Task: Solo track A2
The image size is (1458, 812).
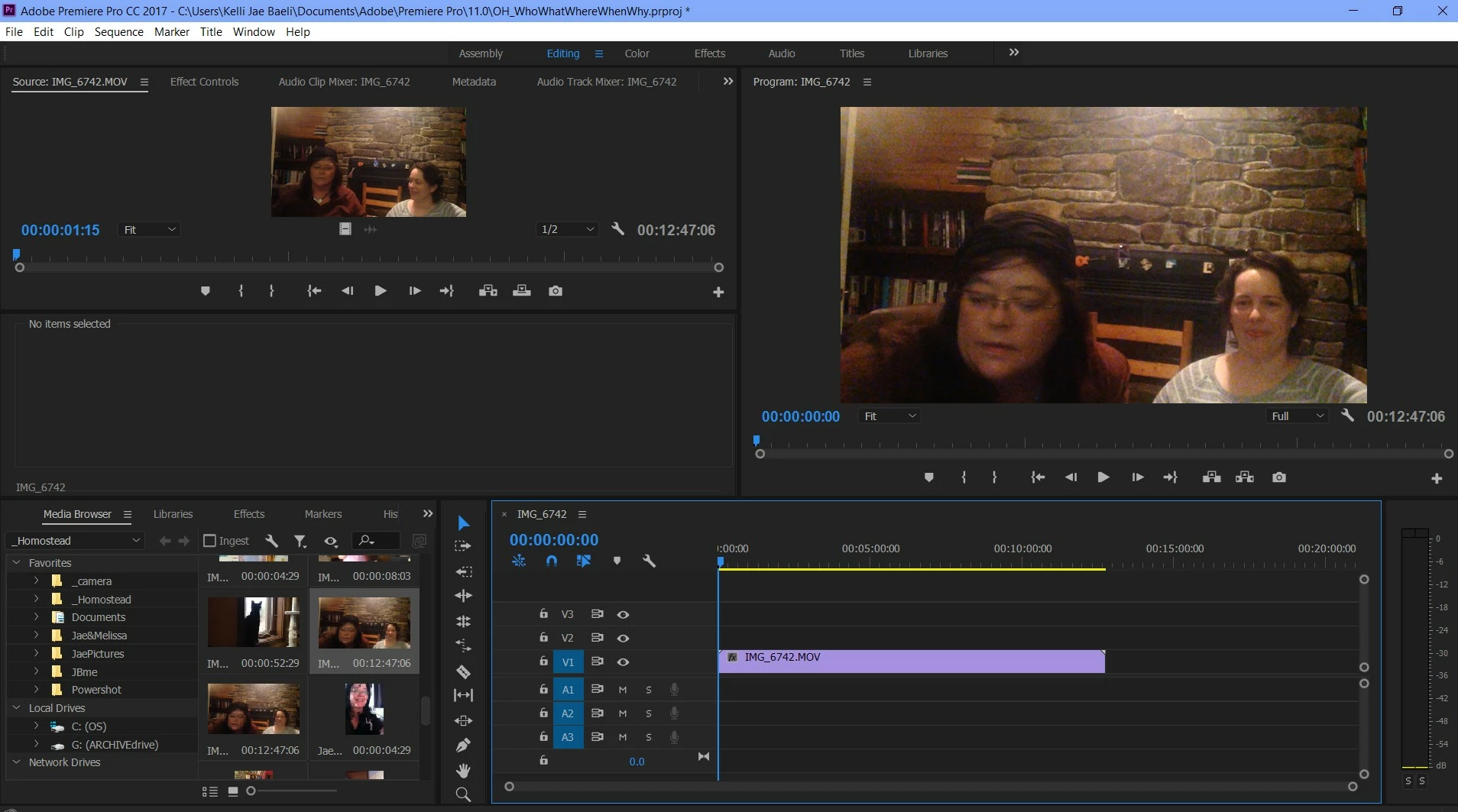Action: pos(649,713)
